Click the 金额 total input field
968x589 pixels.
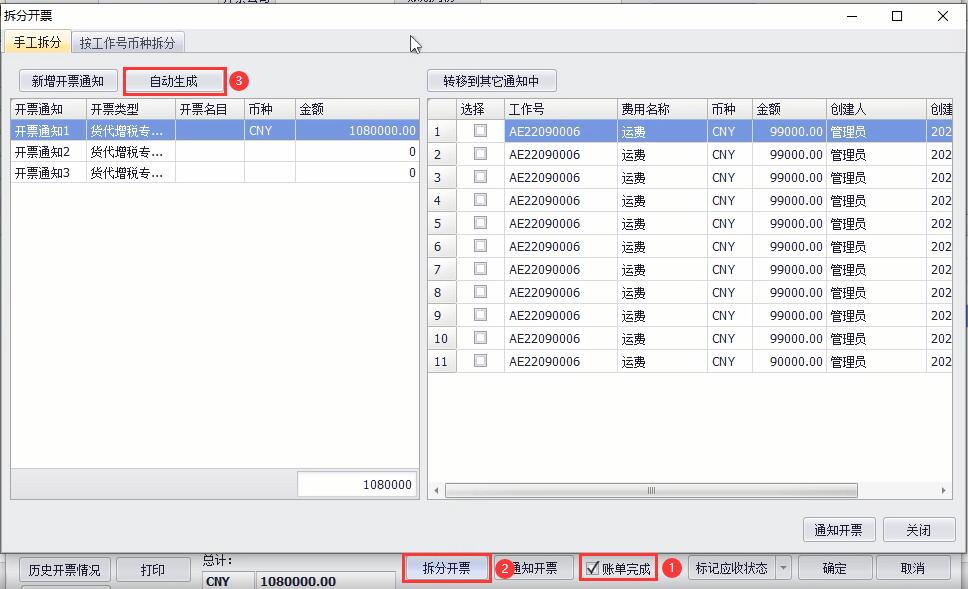coord(357,484)
